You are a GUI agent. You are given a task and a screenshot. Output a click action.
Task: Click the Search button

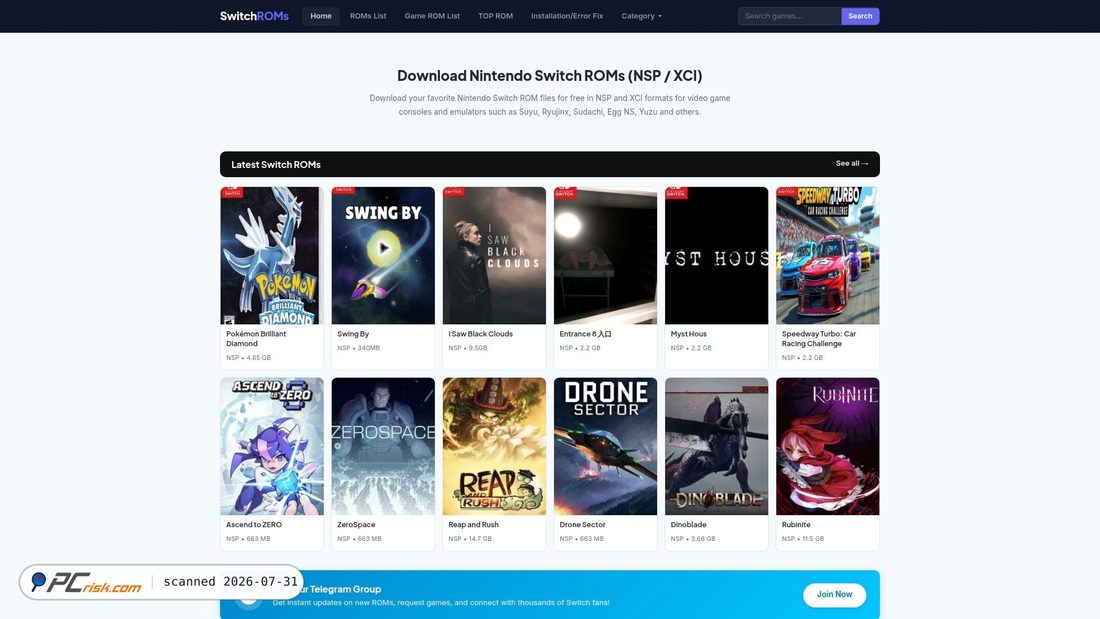(x=860, y=16)
